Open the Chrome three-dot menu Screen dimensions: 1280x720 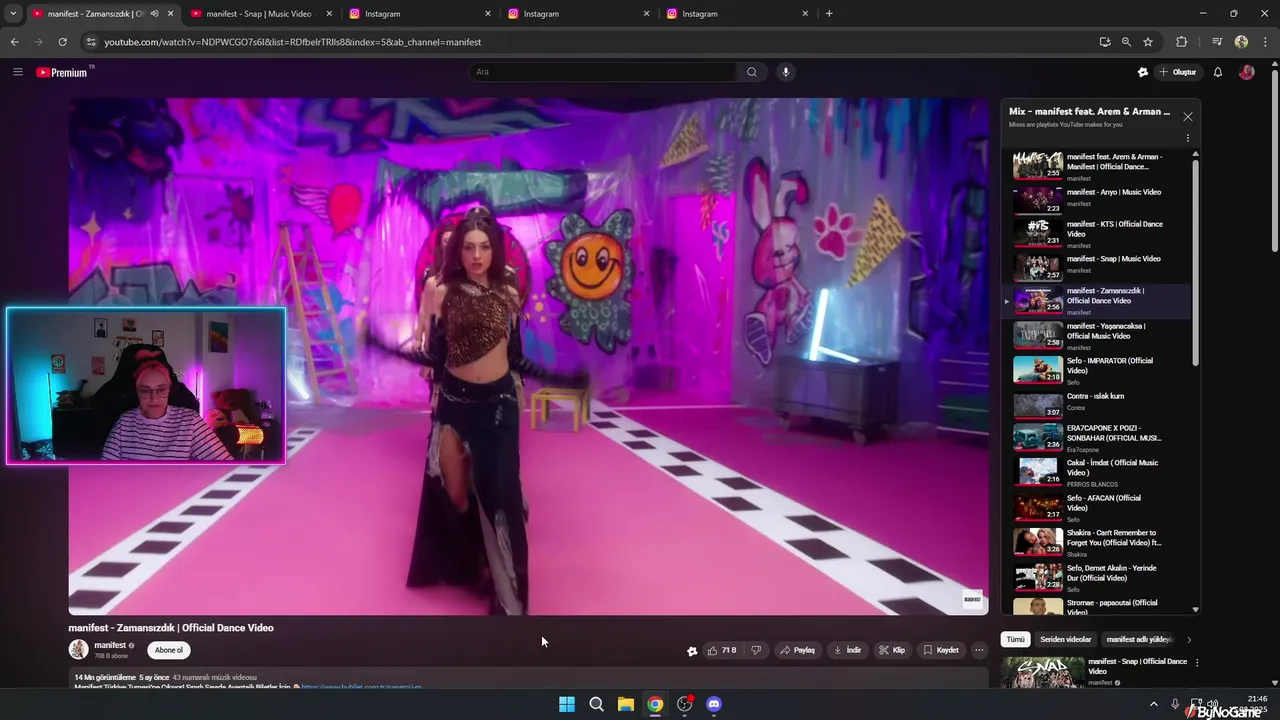tap(1264, 42)
